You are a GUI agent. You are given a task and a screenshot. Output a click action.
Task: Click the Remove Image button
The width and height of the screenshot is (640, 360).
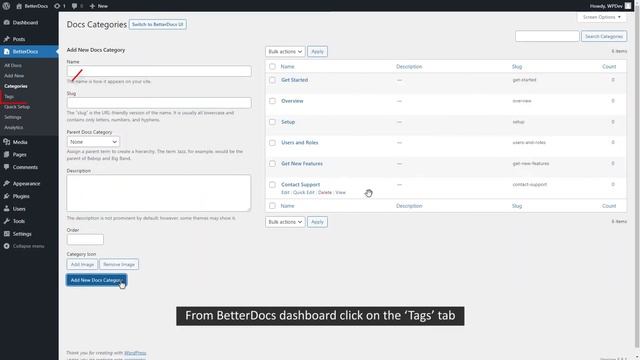coord(119,264)
